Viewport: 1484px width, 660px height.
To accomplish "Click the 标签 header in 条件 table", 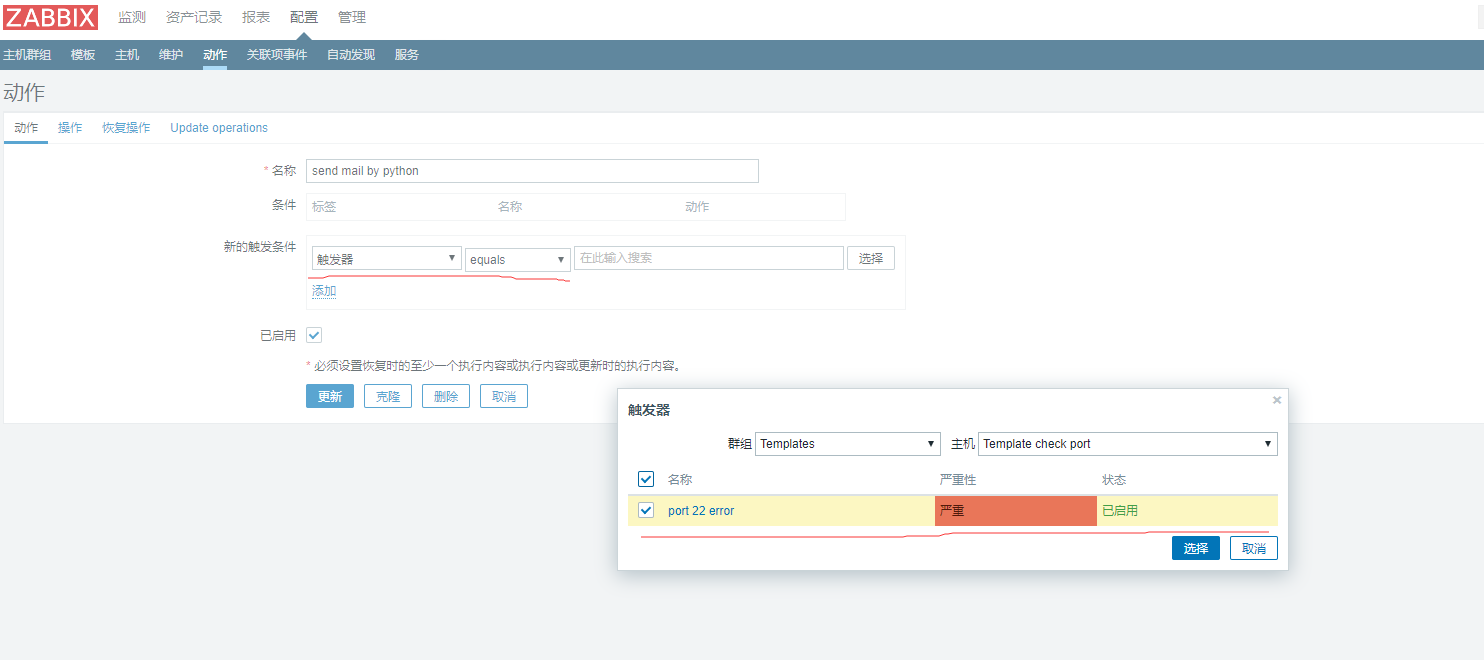I will 324,207.
